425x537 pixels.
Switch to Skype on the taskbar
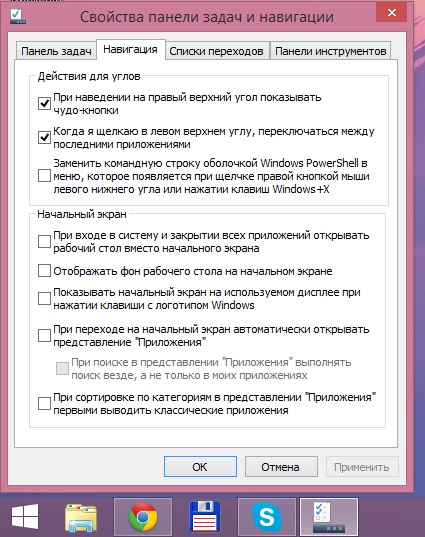coord(267,517)
